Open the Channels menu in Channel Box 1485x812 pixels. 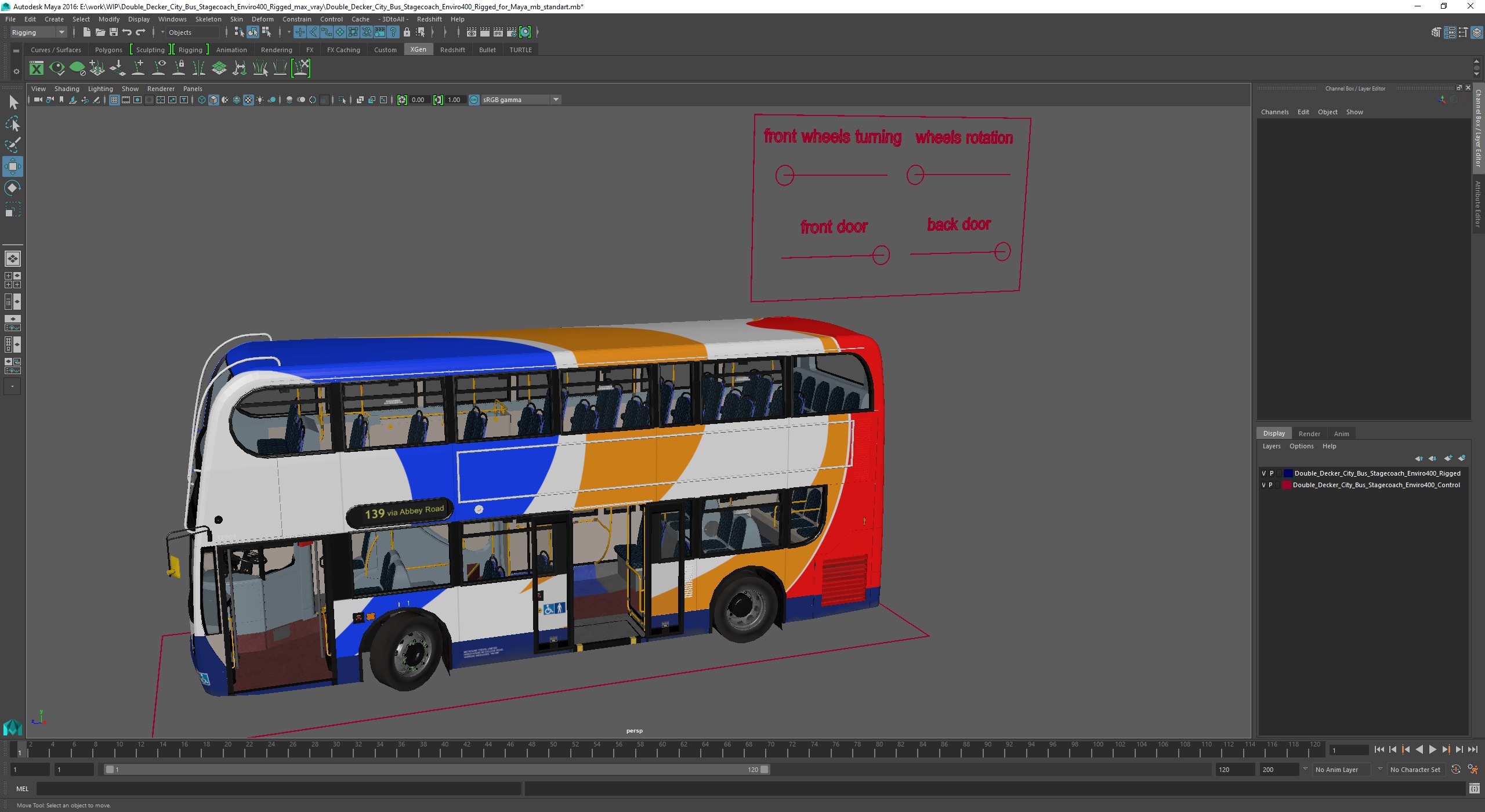click(x=1274, y=112)
